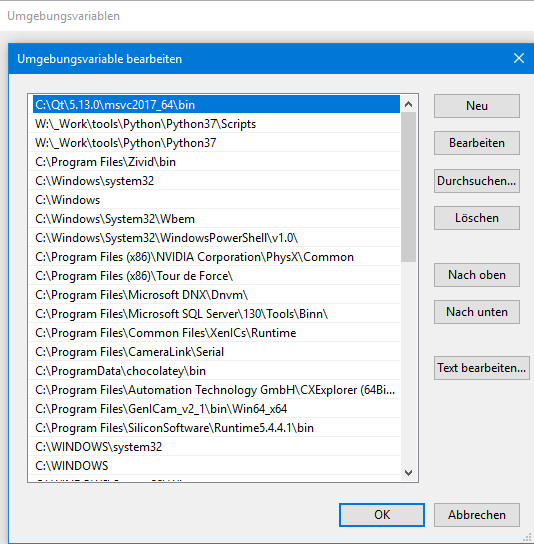This screenshot has height=544, width=534.
Task: Close the Umgebungsvariable bearbeiten dialog
Action: pos(519,58)
